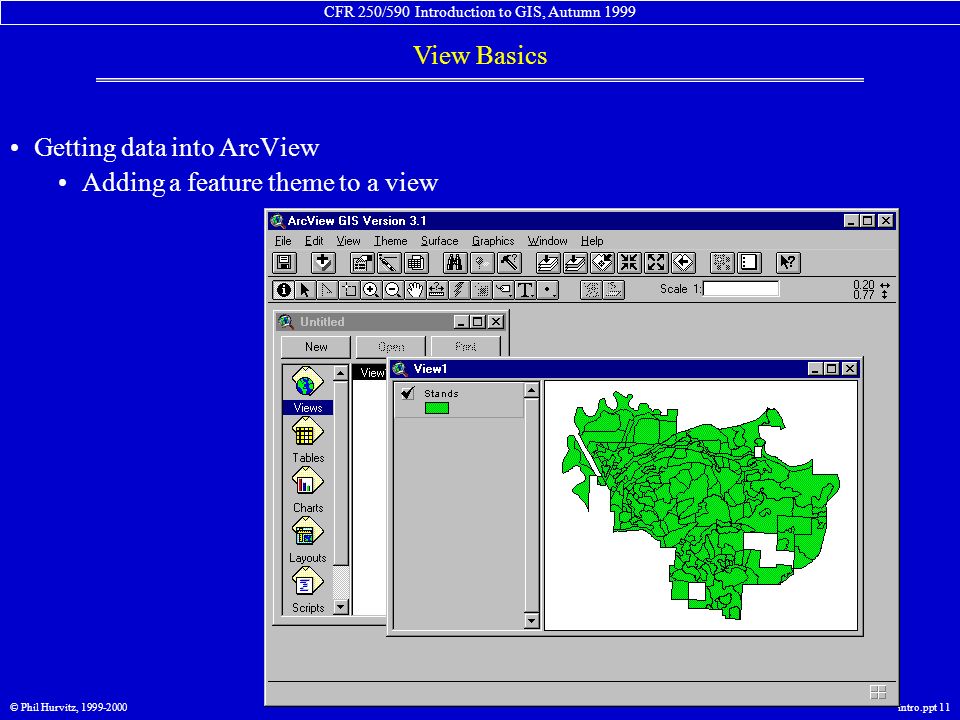The height and width of the screenshot is (720, 960).
Task: Select the Pointer arrow tool
Action: pos(305,290)
